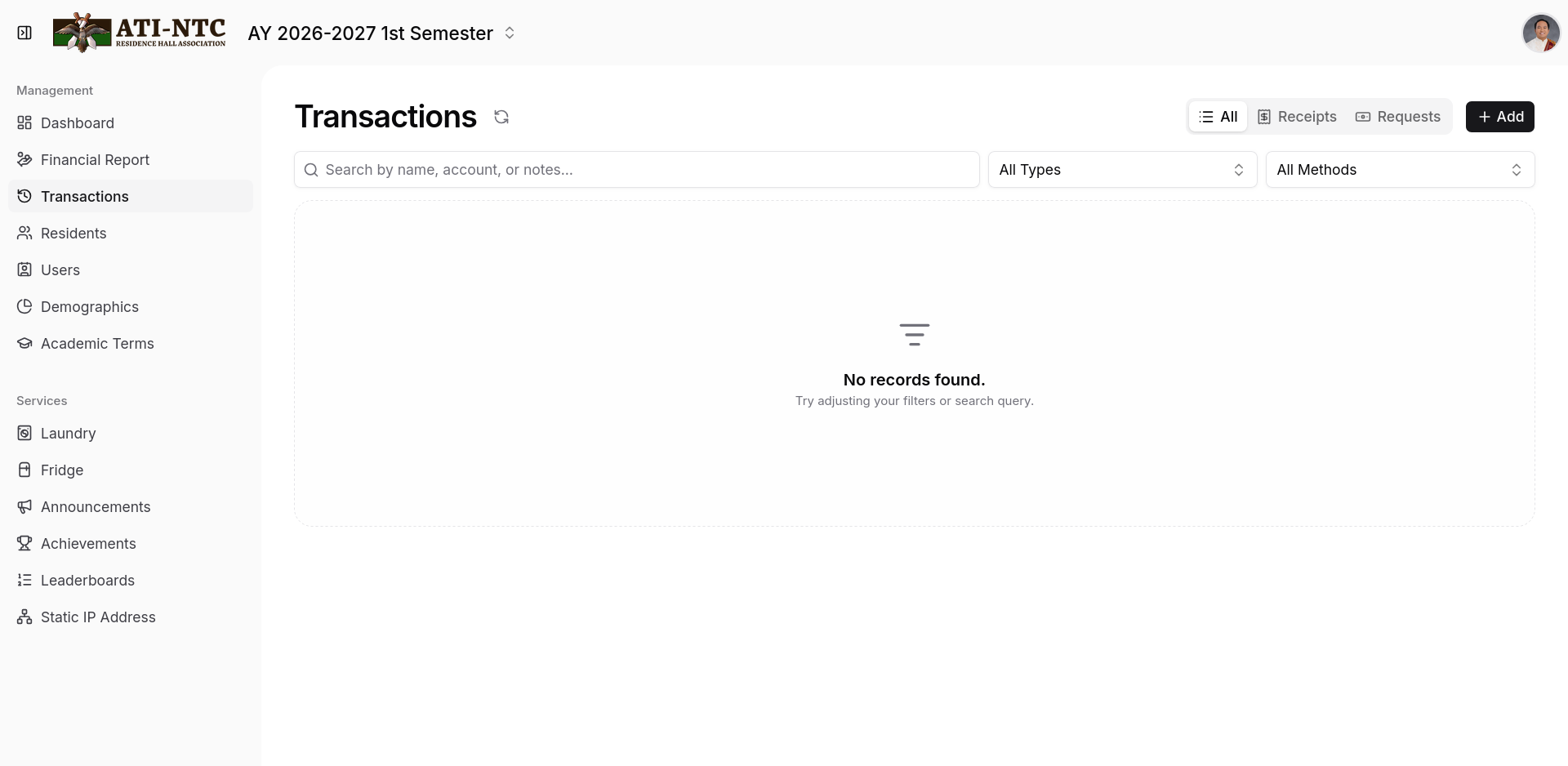
Task: Open the Laundry service label
Action: click(69, 434)
